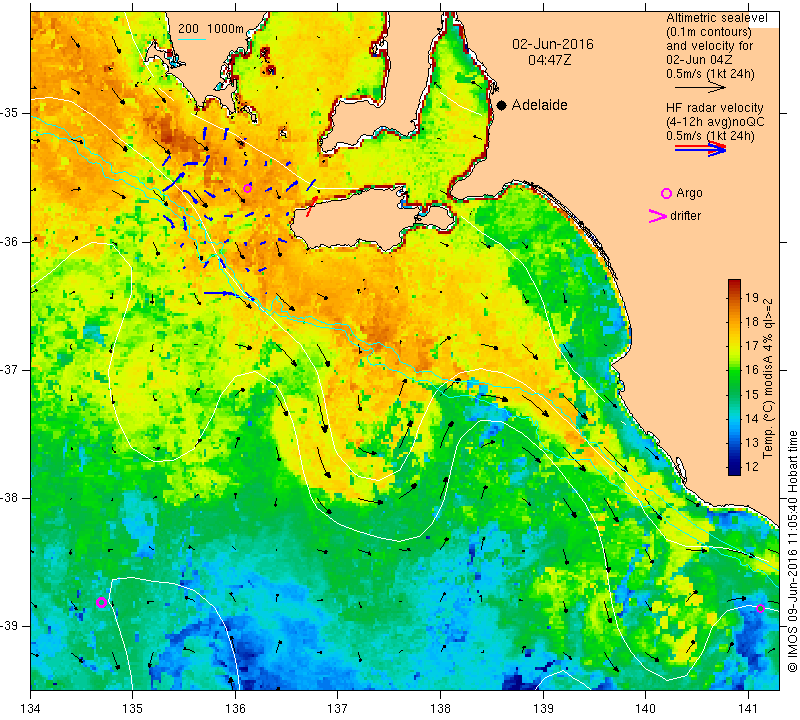
Task: Click the dark blue bottom of color bar
Action: 734,470
